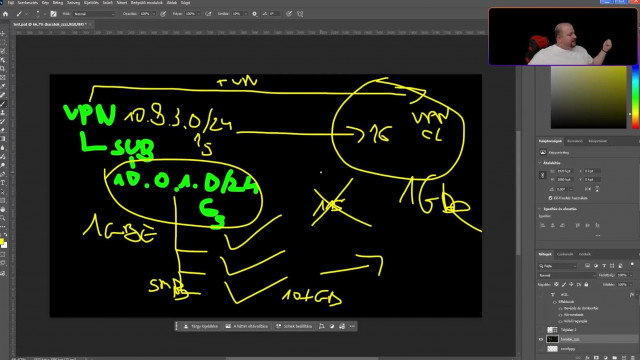The width and height of the screenshot is (640, 360).
Task: Select the Gradient tool in the toolbox
Action: 3,139
